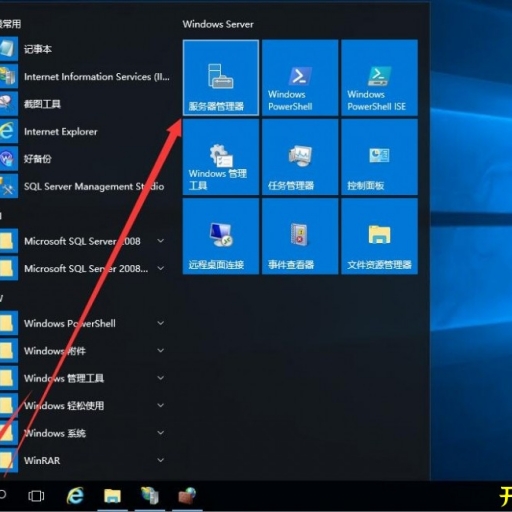Expand the Windows 管理工具 folder chevron
Image resolution: width=512 pixels, height=512 pixels.
click(x=161, y=378)
